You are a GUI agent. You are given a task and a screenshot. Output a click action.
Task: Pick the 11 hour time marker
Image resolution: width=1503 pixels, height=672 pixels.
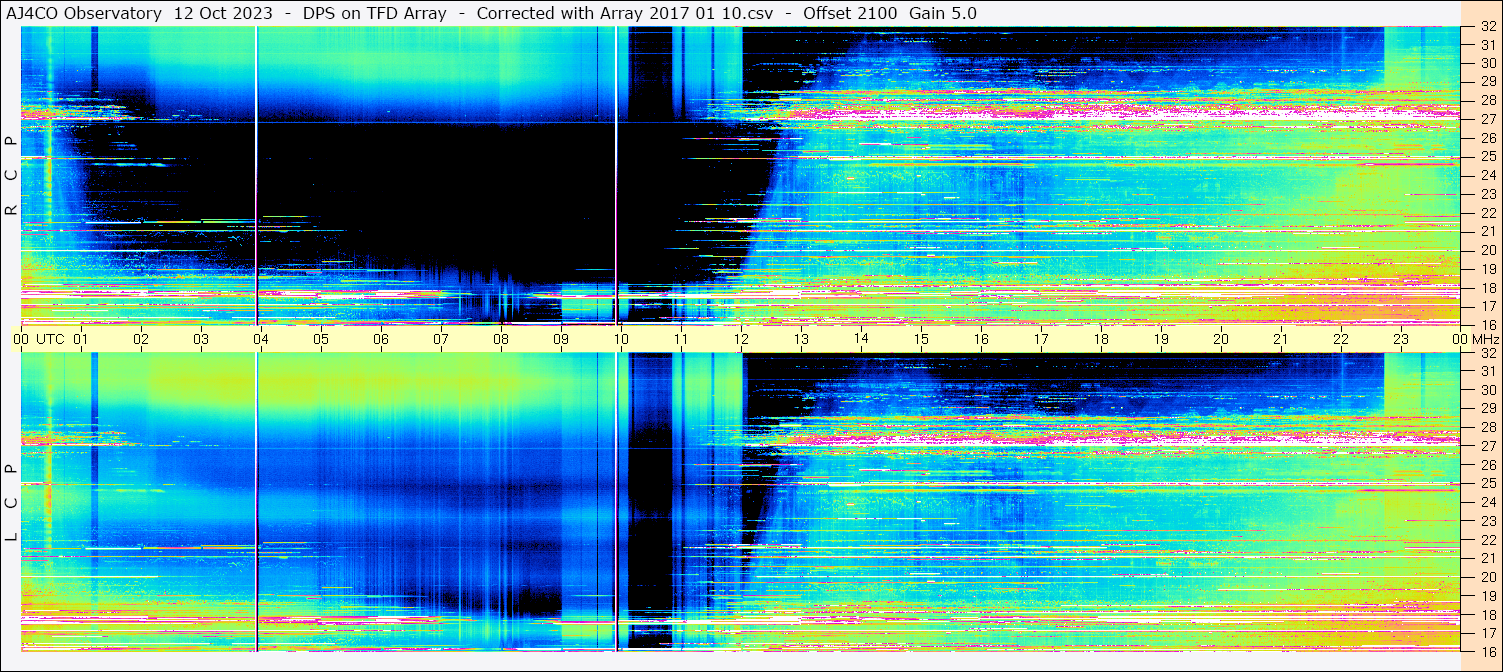680,339
